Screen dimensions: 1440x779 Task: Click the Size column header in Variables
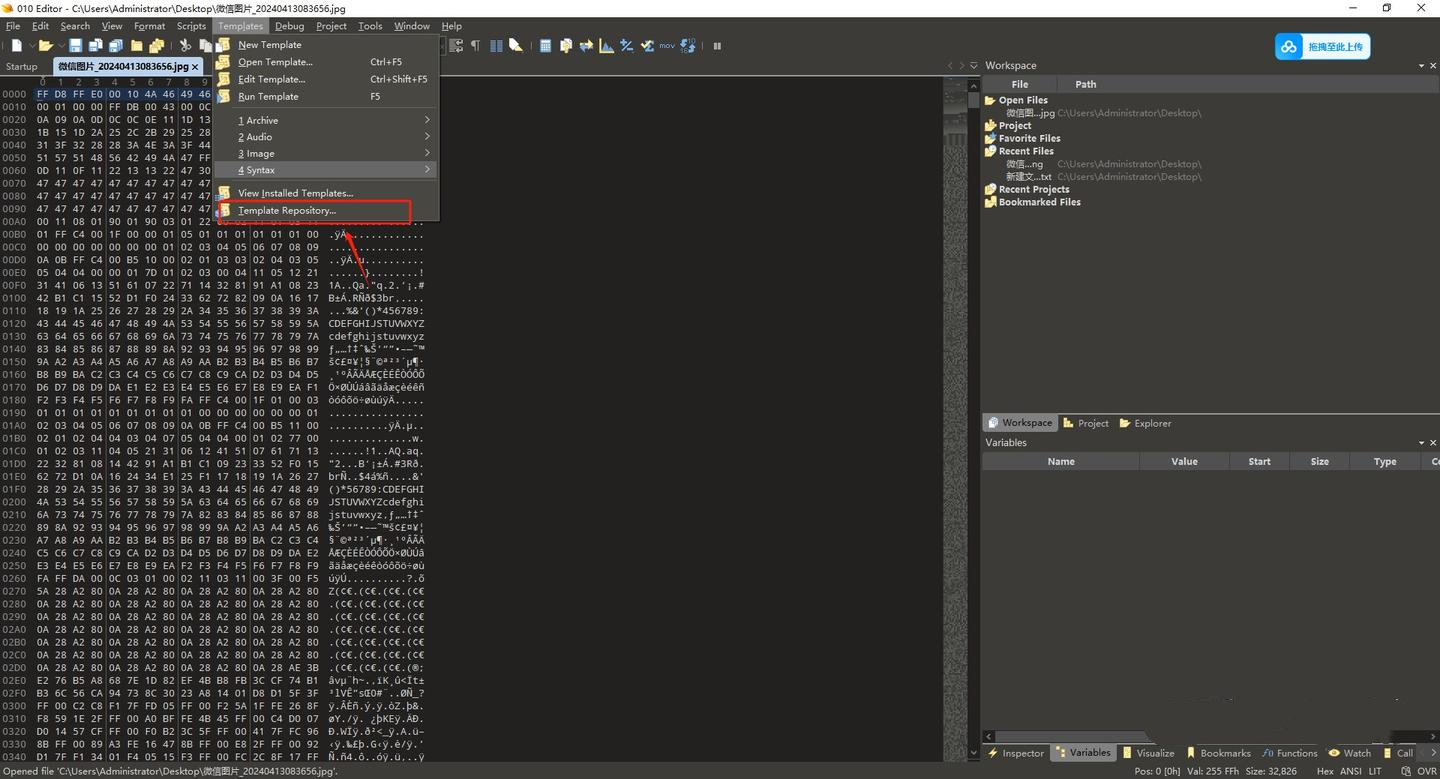[x=1319, y=461]
